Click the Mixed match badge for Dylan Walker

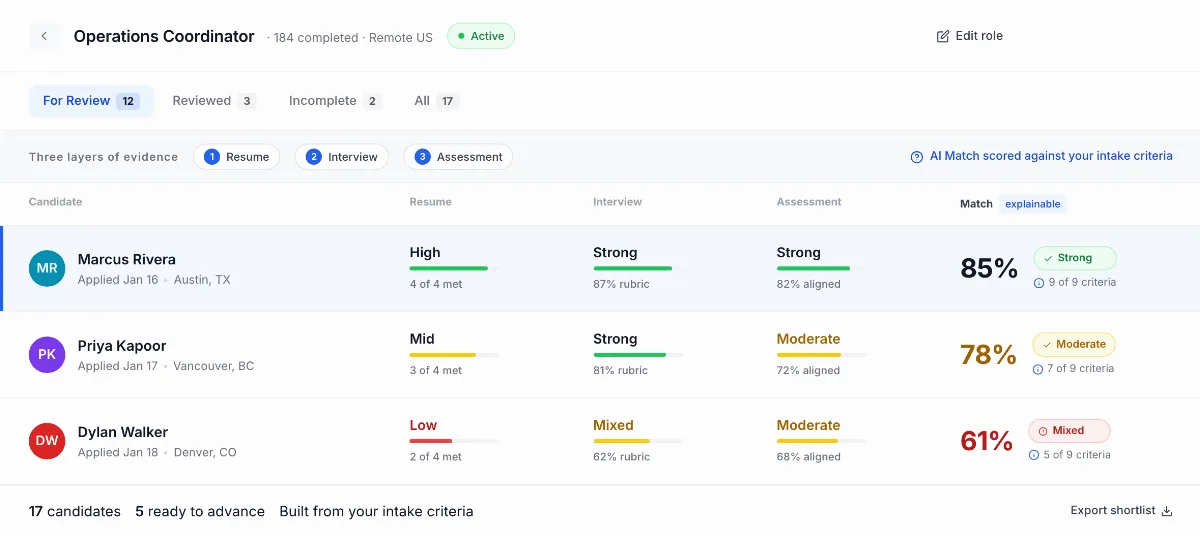1069,431
